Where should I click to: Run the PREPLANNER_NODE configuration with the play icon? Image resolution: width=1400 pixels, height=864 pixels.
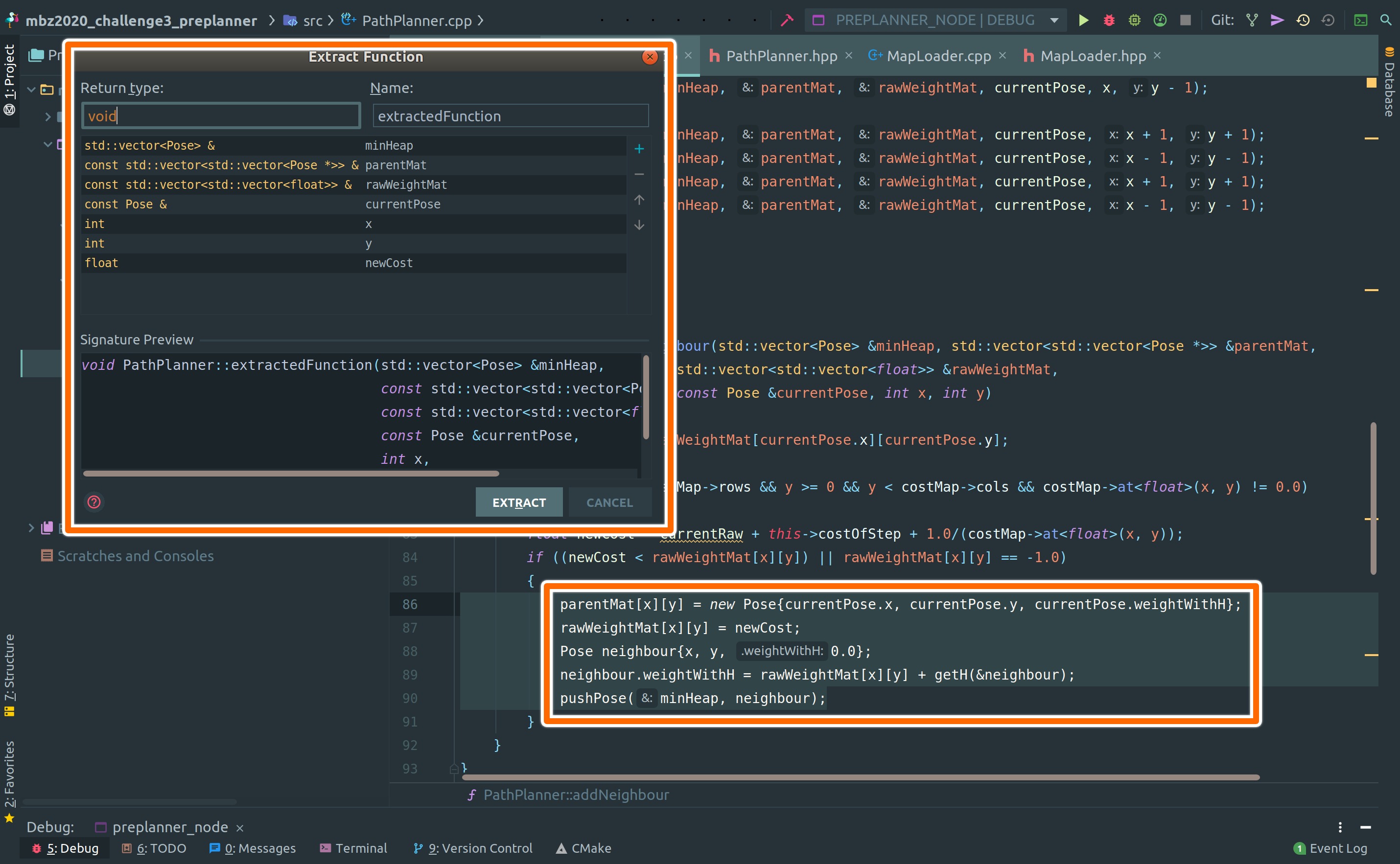coord(1084,20)
